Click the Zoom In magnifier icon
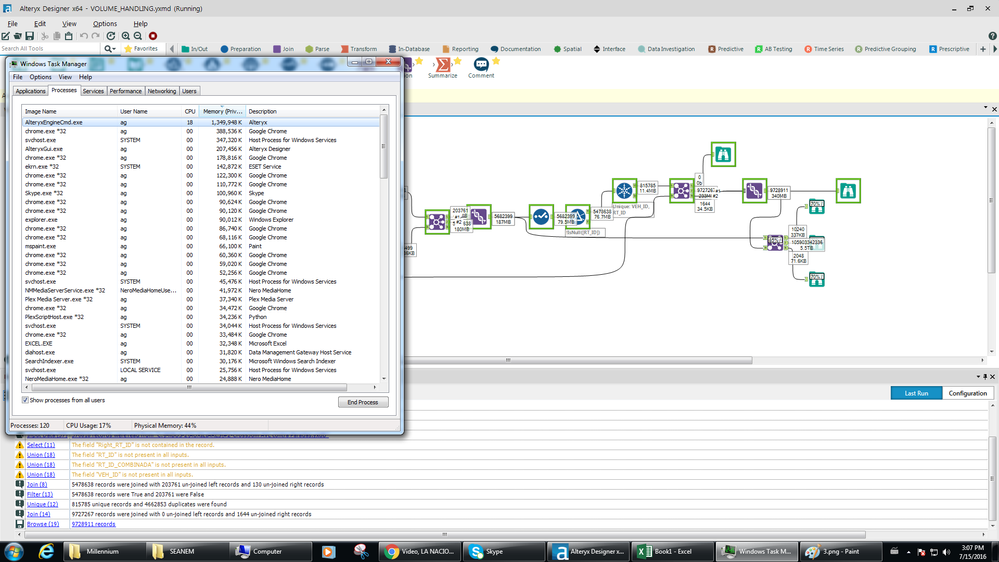 pyautogui.click(x=125, y=36)
